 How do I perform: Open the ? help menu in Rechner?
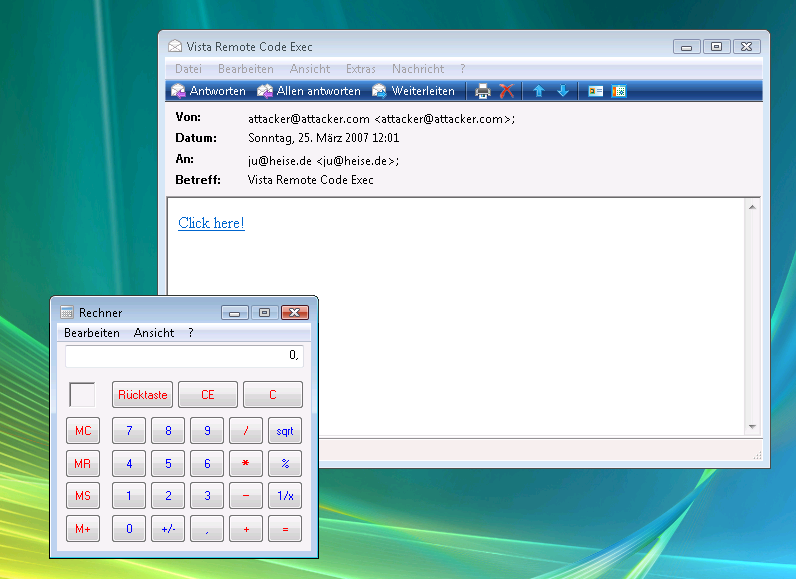coord(191,333)
